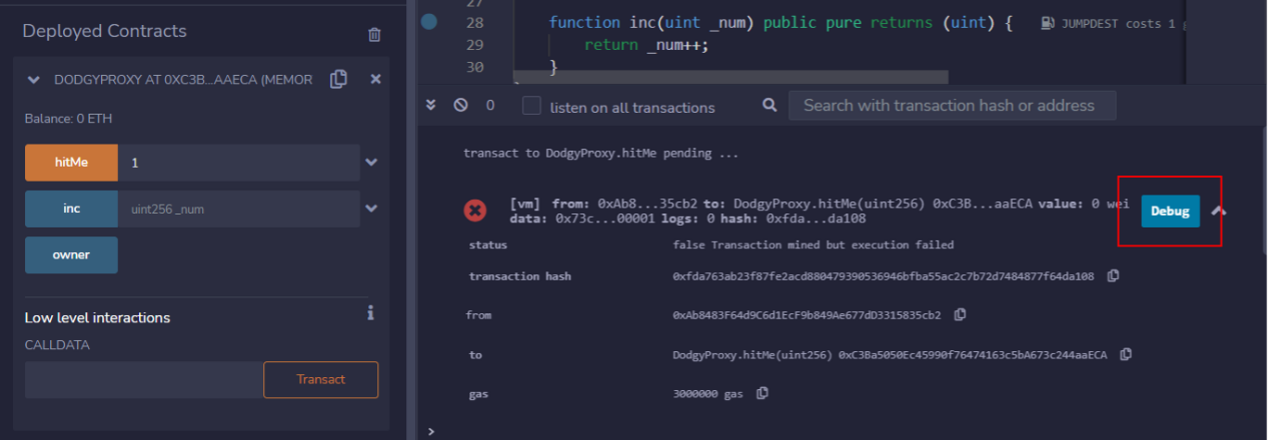Call the owner getter button
Image resolution: width=1268 pixels, height=440 pixels.
click(x=71, y=255)
